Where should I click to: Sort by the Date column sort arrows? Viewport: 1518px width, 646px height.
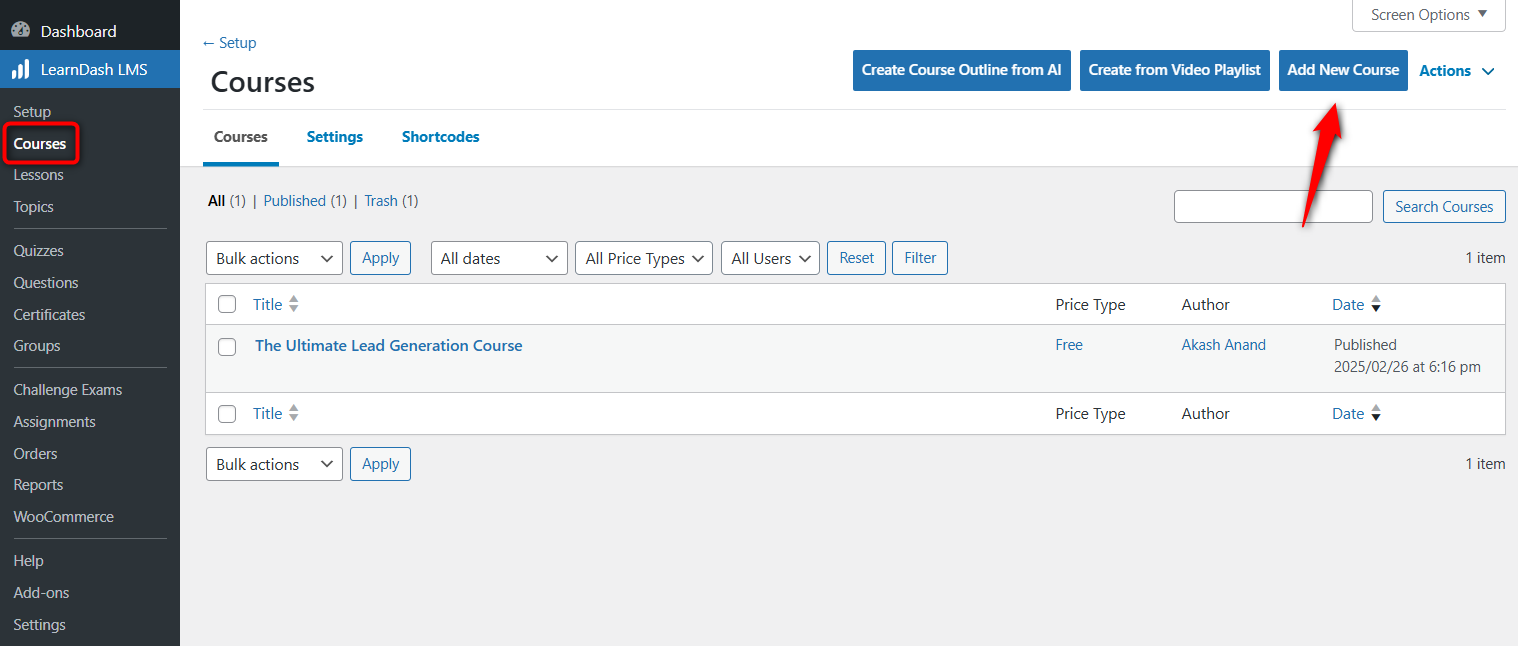[1376, 303]
